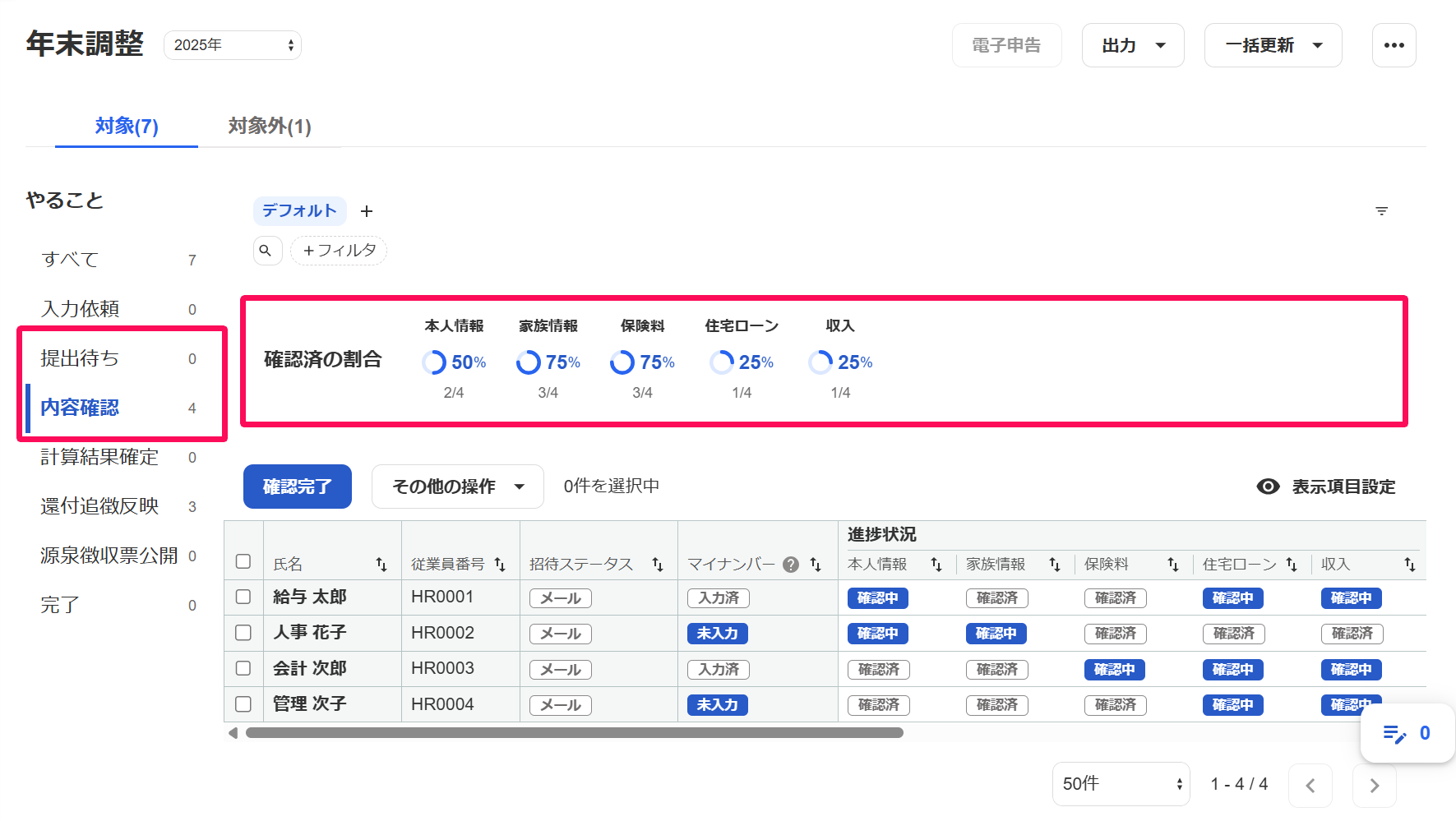Screen dimensions: 1456x821
Task: Select 計算結果確定 in the sidebar
Action: tap(119, 457)
